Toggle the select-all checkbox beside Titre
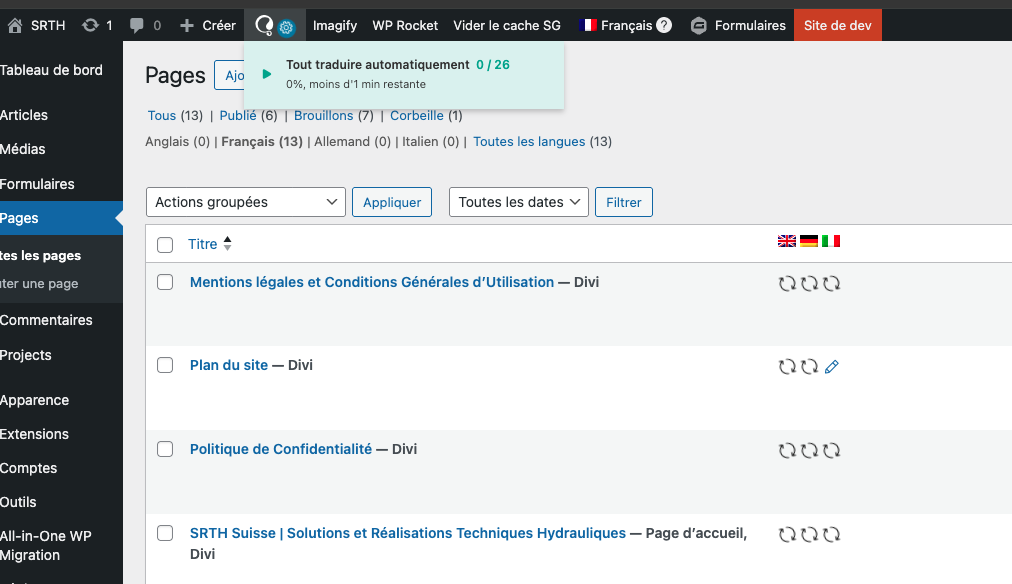1012x584 pixels. pyautogui.click(x=165, y=244)
